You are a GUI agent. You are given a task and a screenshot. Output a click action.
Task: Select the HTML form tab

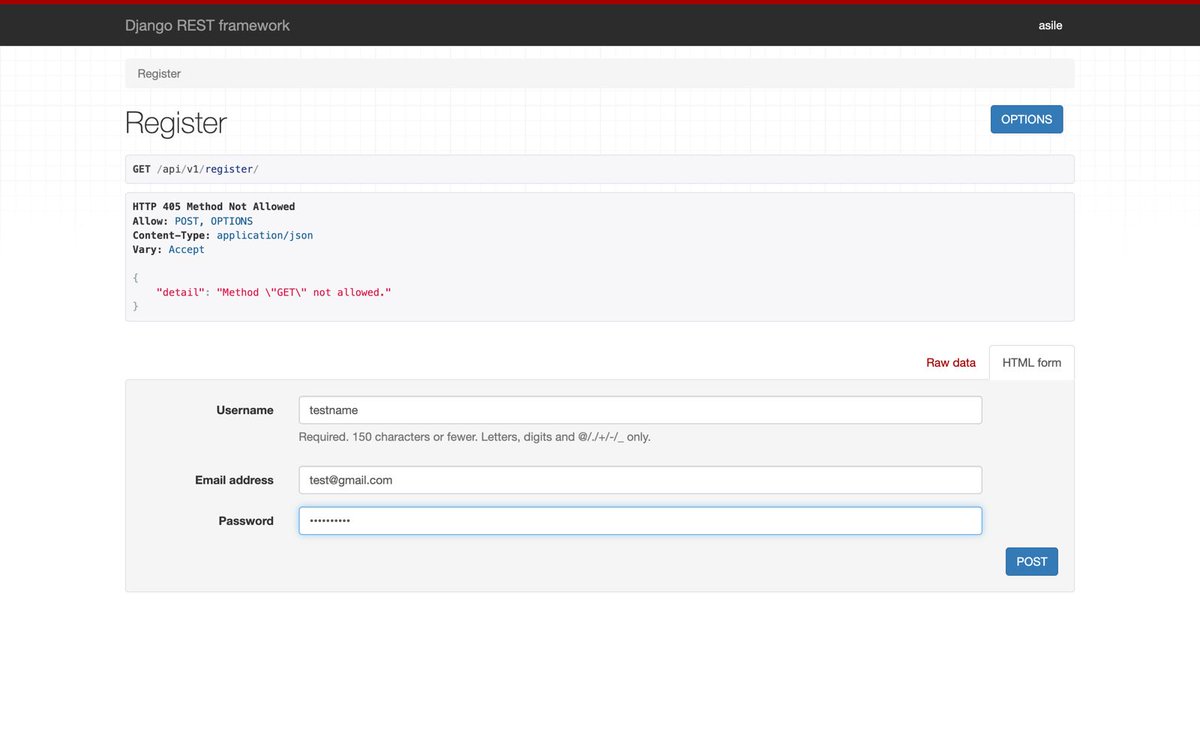(1032, 363)
